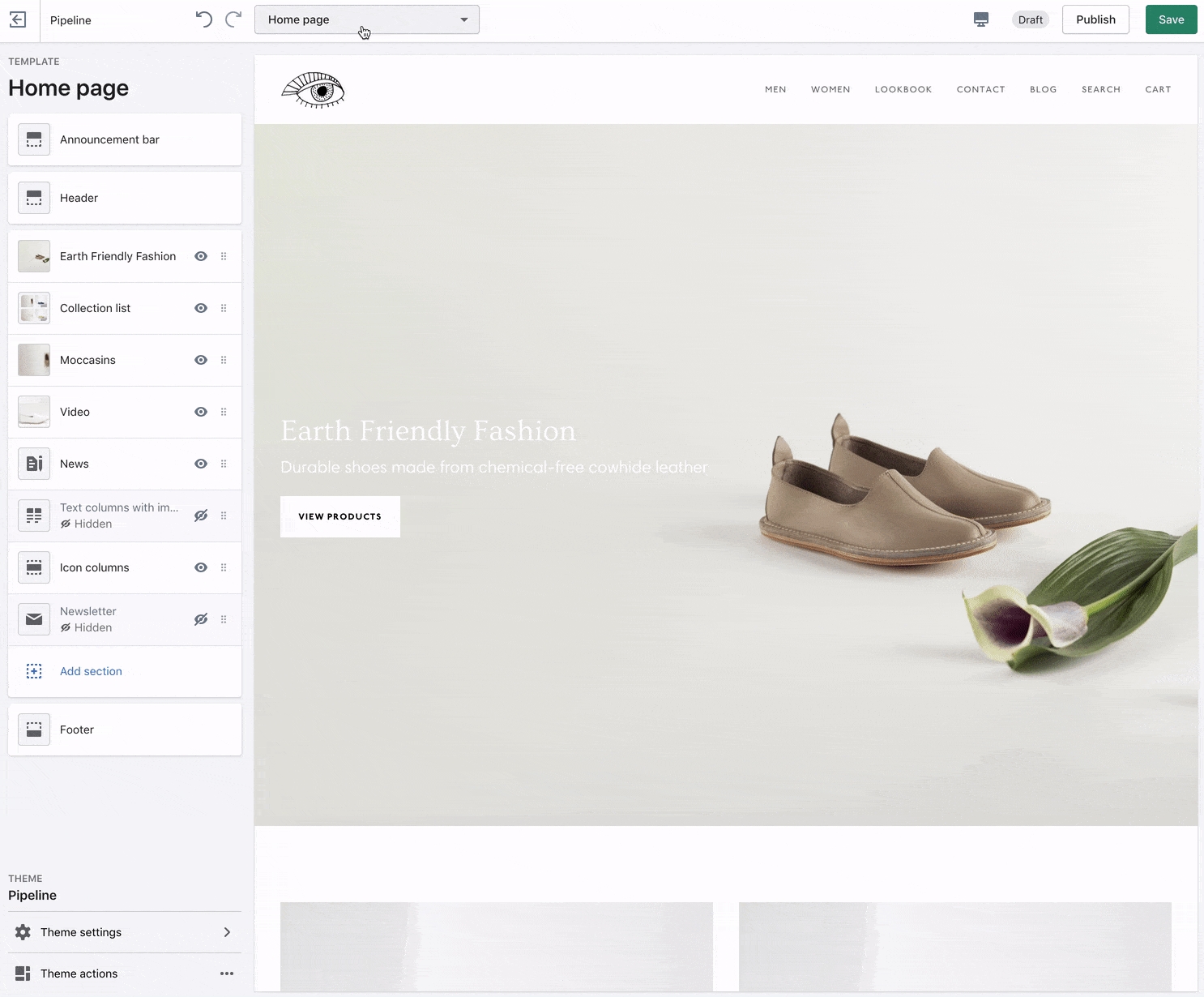Click the undo arrow icon
The width and height of the screenshot is (1204, 997).
coord(203,19)
